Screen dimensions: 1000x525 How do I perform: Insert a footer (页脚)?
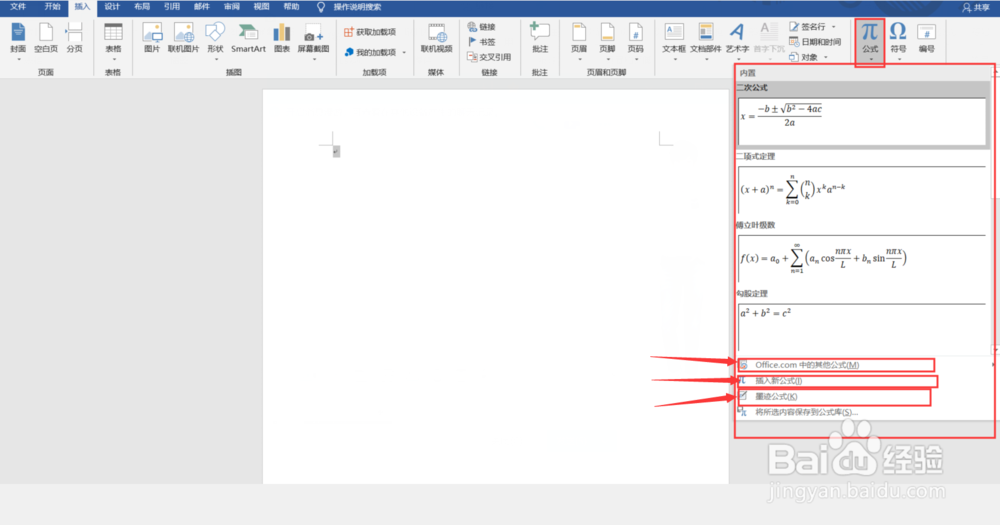click(607, 41)
